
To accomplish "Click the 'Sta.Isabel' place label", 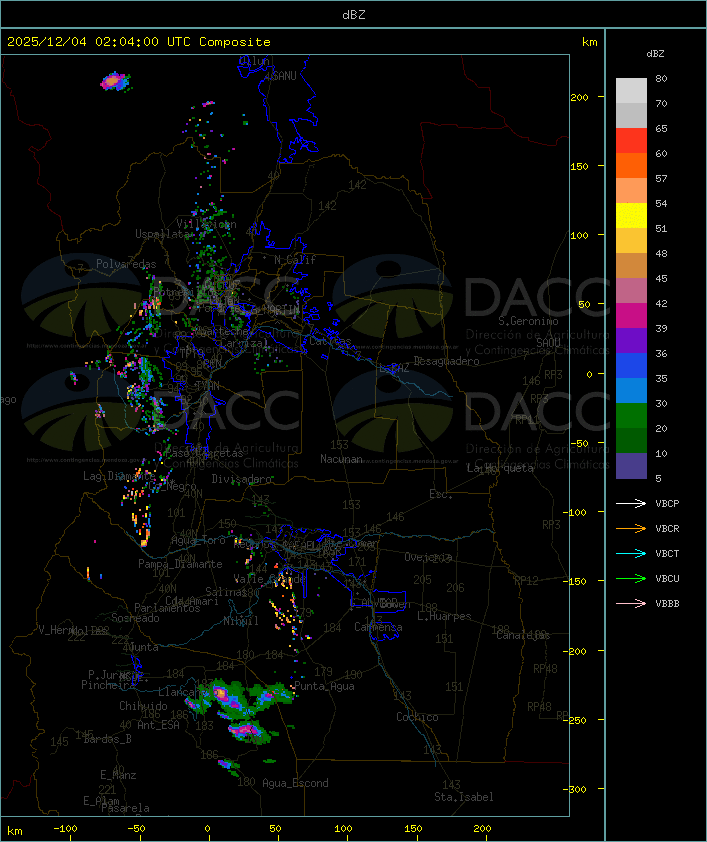I will (464, 797).
